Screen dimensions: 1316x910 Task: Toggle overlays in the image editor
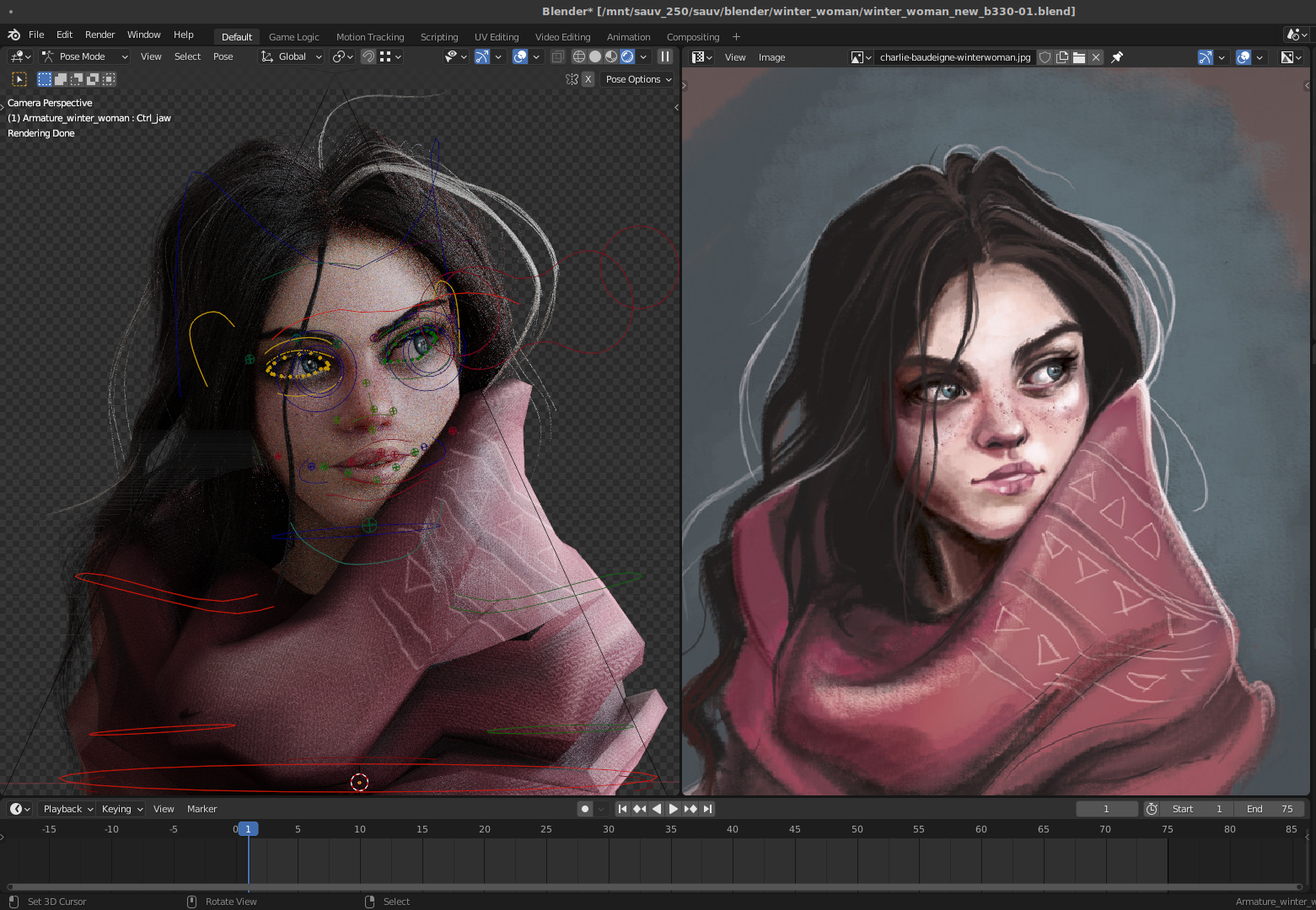(x=1243, y=57)
